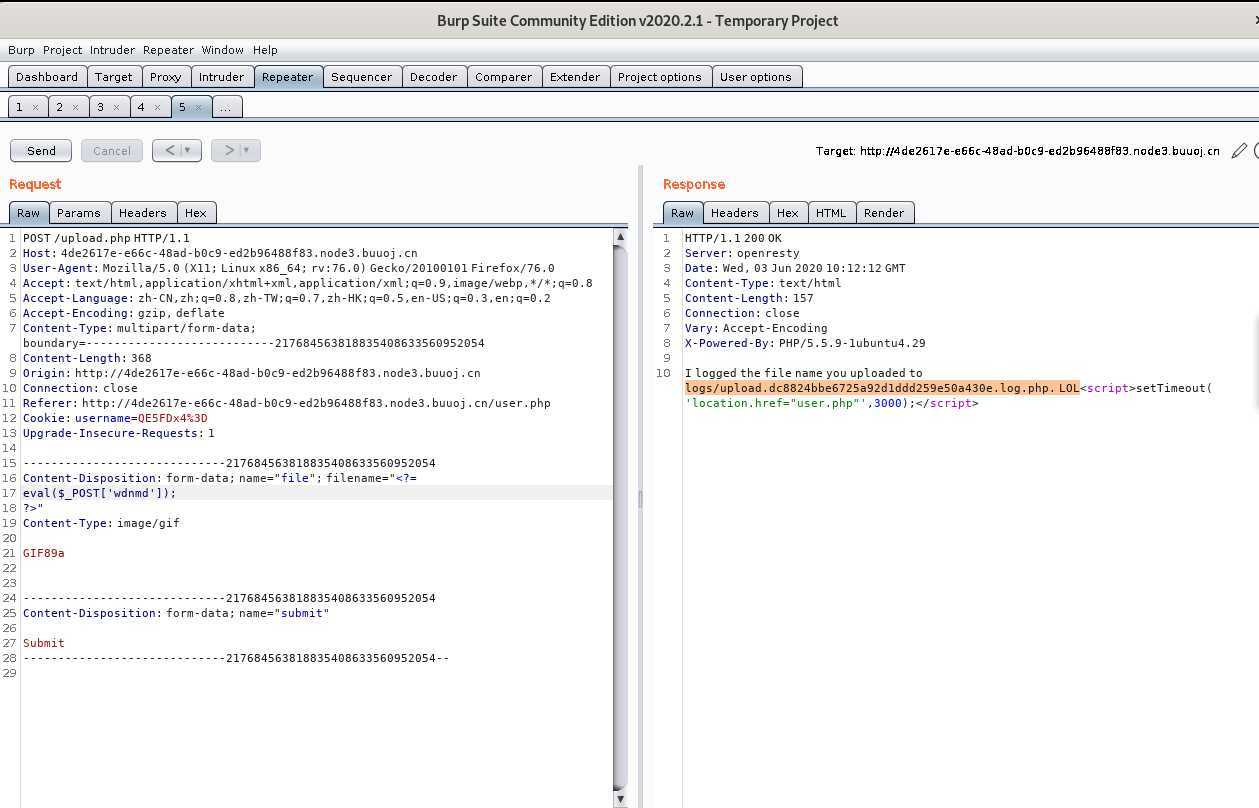Switch to the Decoder tab
1259x808 pixels.
(434, 77)
